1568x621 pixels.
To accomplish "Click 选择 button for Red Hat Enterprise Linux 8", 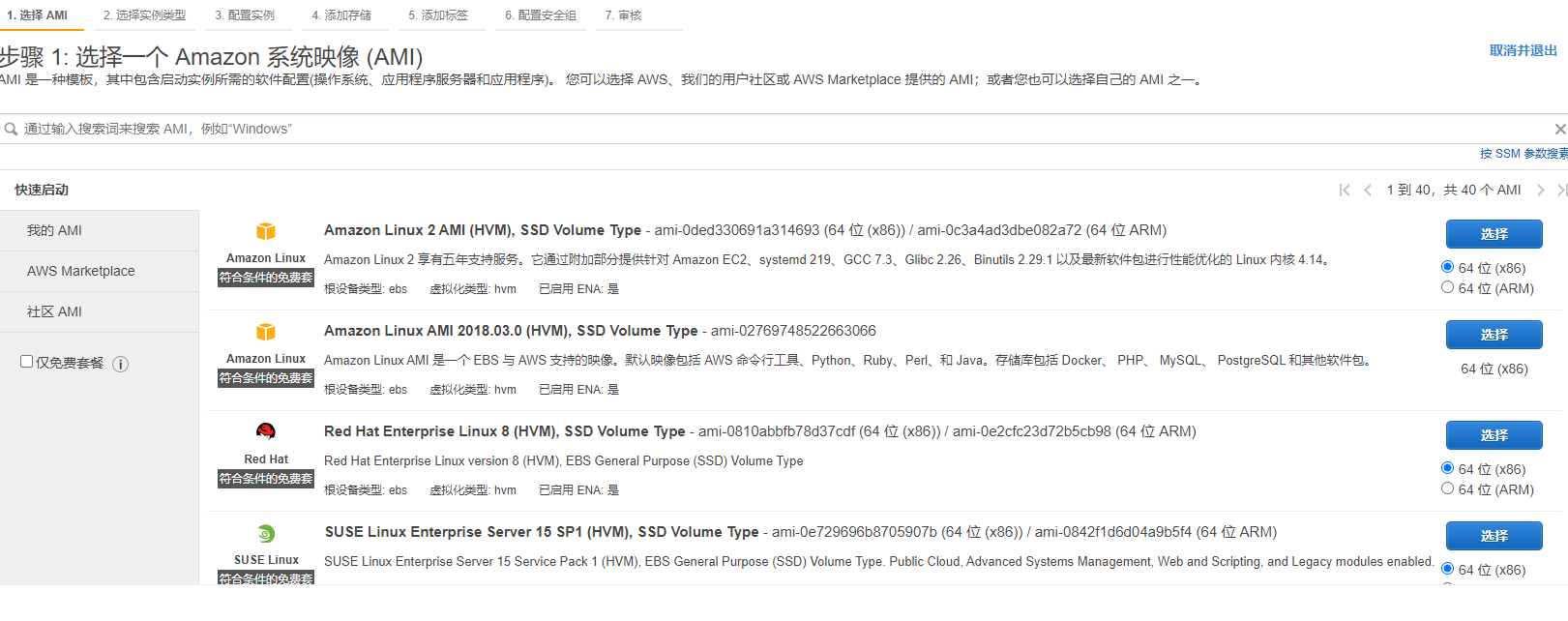I will pyautogui.click(x=1494, y=435).
